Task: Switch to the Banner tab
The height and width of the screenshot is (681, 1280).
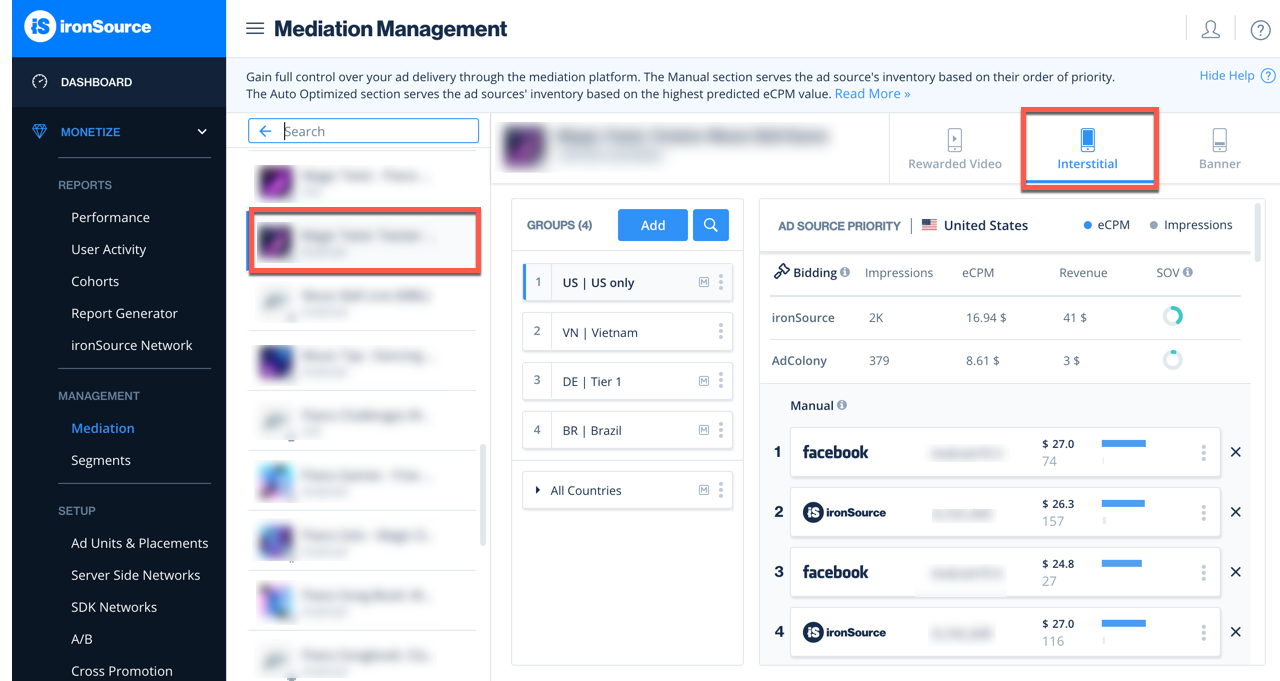Action: coord(1219,148)
